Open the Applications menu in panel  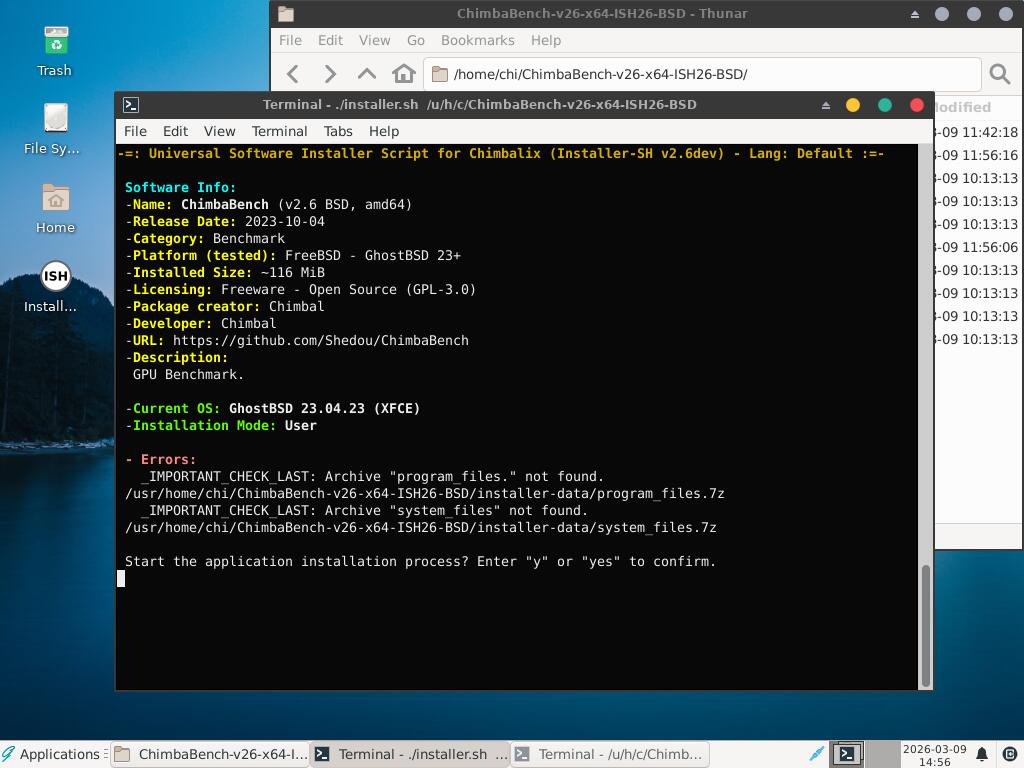pyautogui.click(x=53, y=754)
